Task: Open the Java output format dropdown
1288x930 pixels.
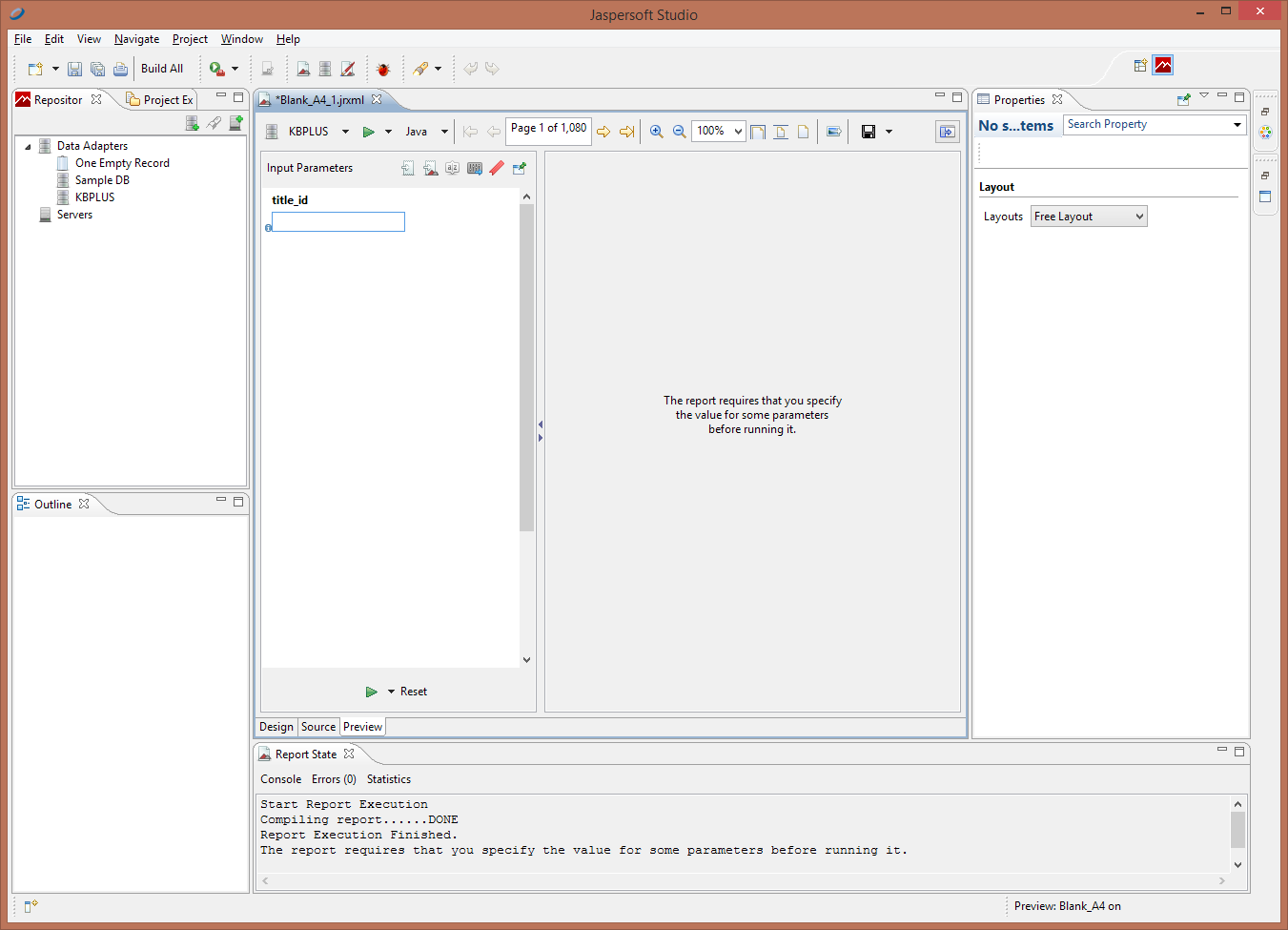Action: coord(444,132)
